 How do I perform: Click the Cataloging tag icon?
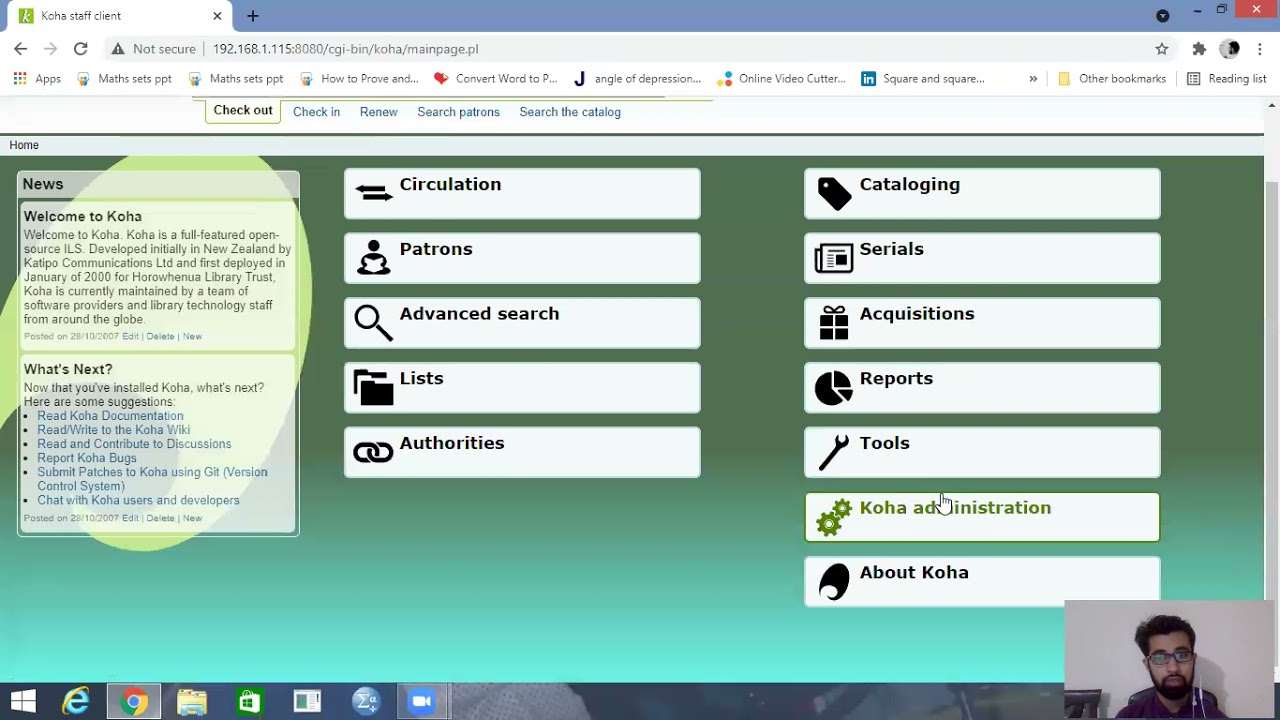[x=834, y=194]
